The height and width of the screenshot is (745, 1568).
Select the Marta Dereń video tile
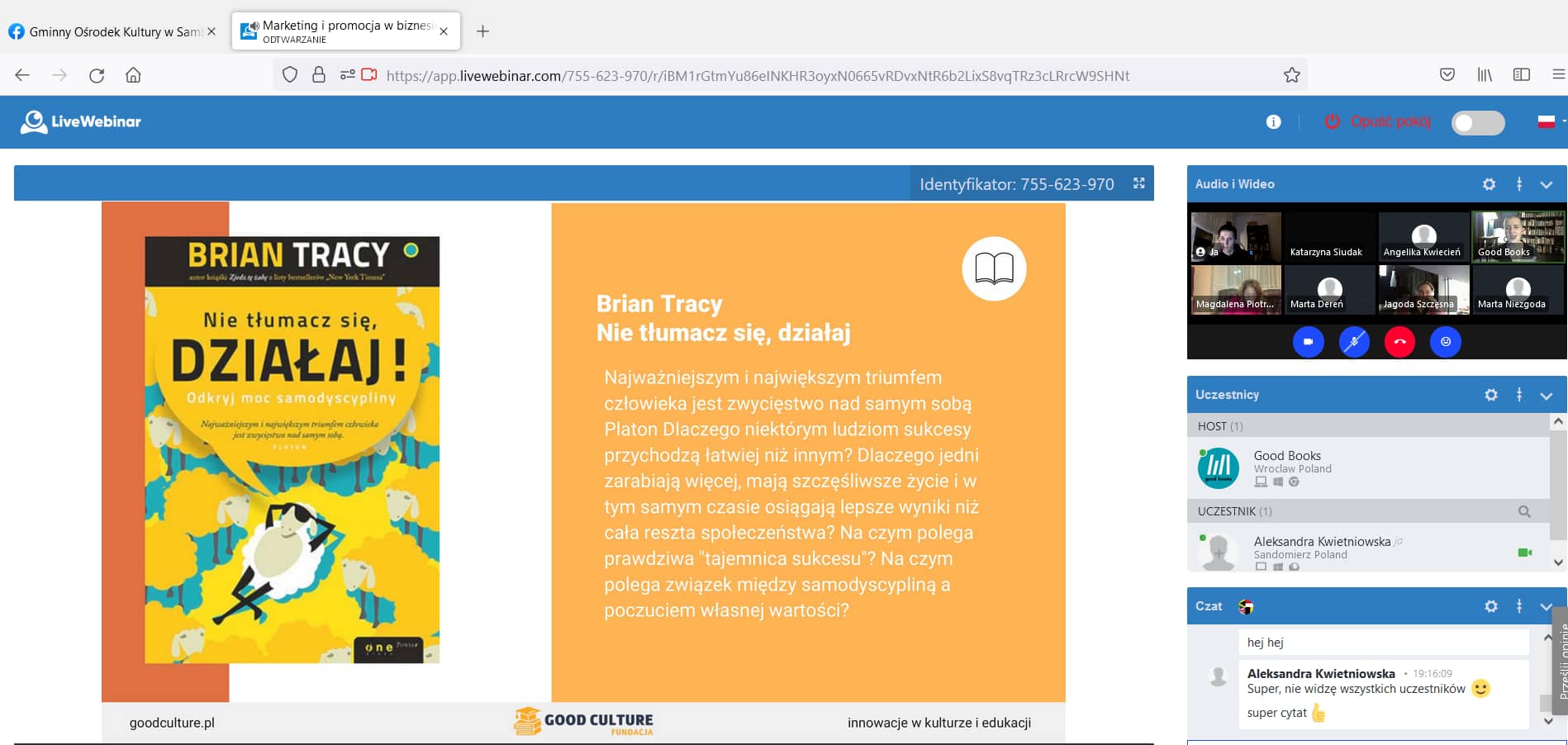pyautogui.click(x=1329, y=289)
